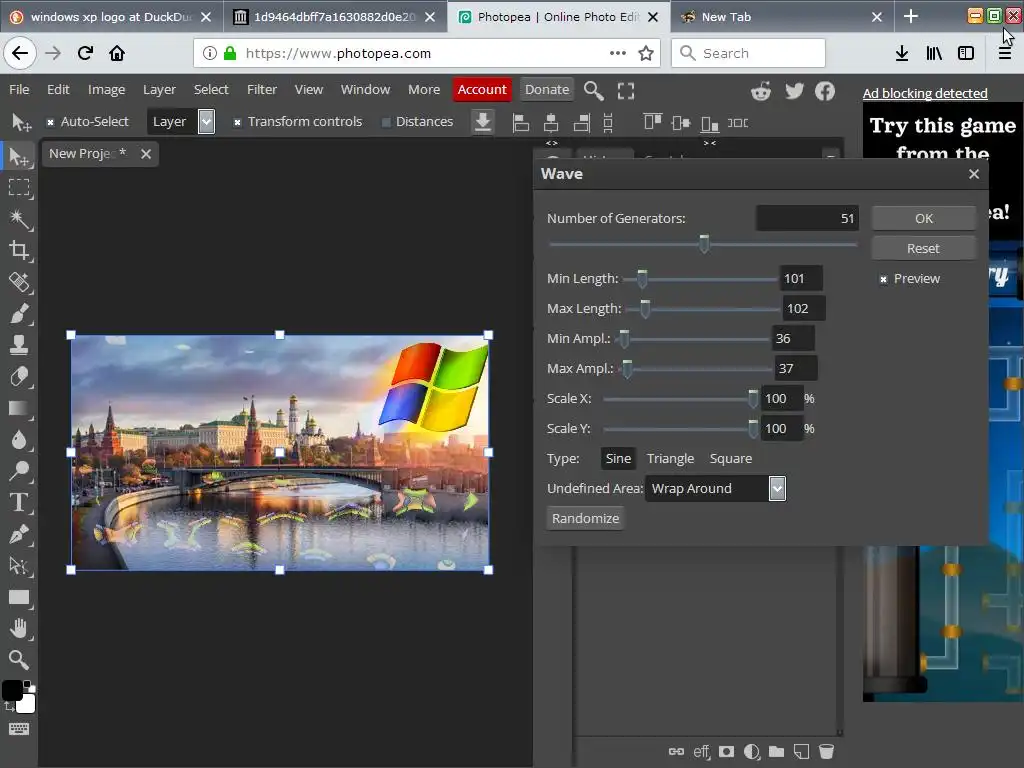Click the download layer icon in options bar
1024x768 pixels.
483,122
